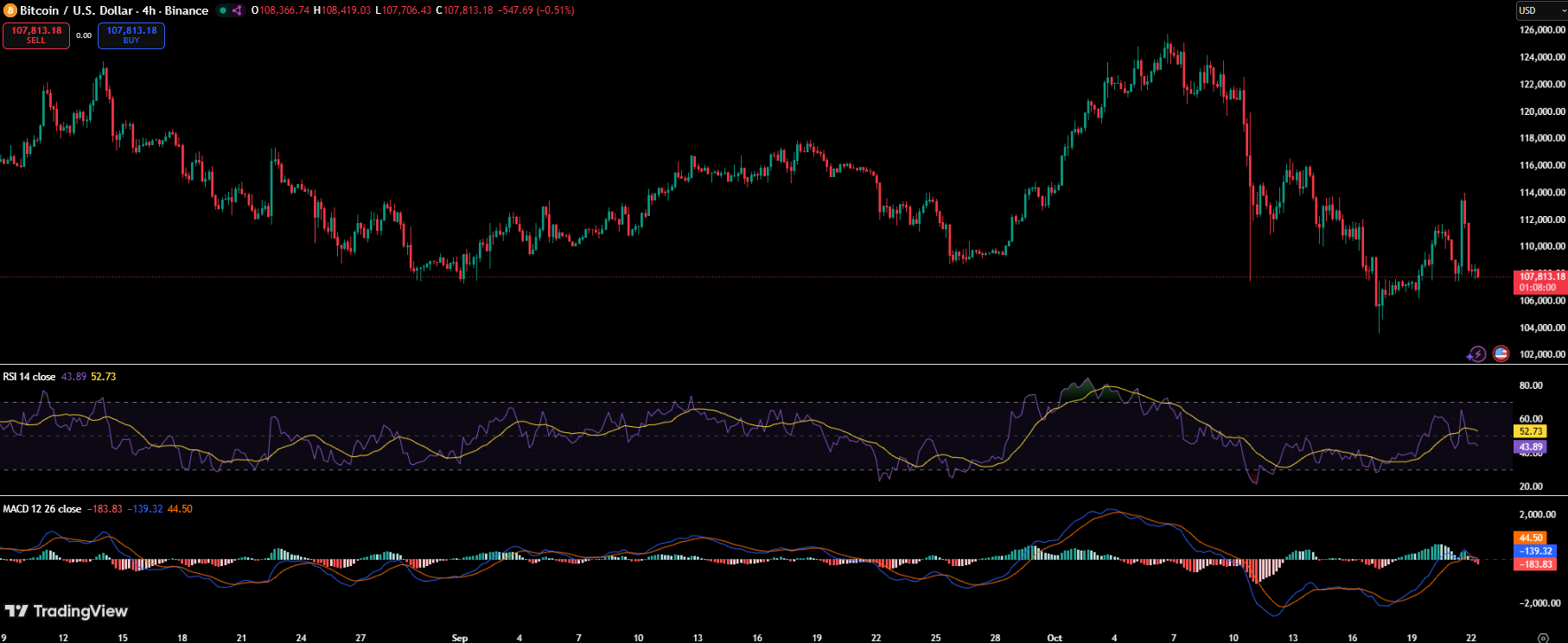The image size is (1568, 643).
Task: Click the Sep label on the time axis
Action: [x=460, y=638]
